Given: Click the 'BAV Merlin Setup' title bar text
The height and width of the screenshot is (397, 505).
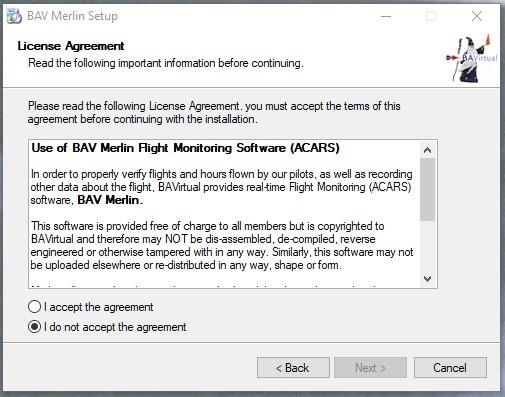Looking at the screenshot, I should pyautogui.click(x=72, y=16).
